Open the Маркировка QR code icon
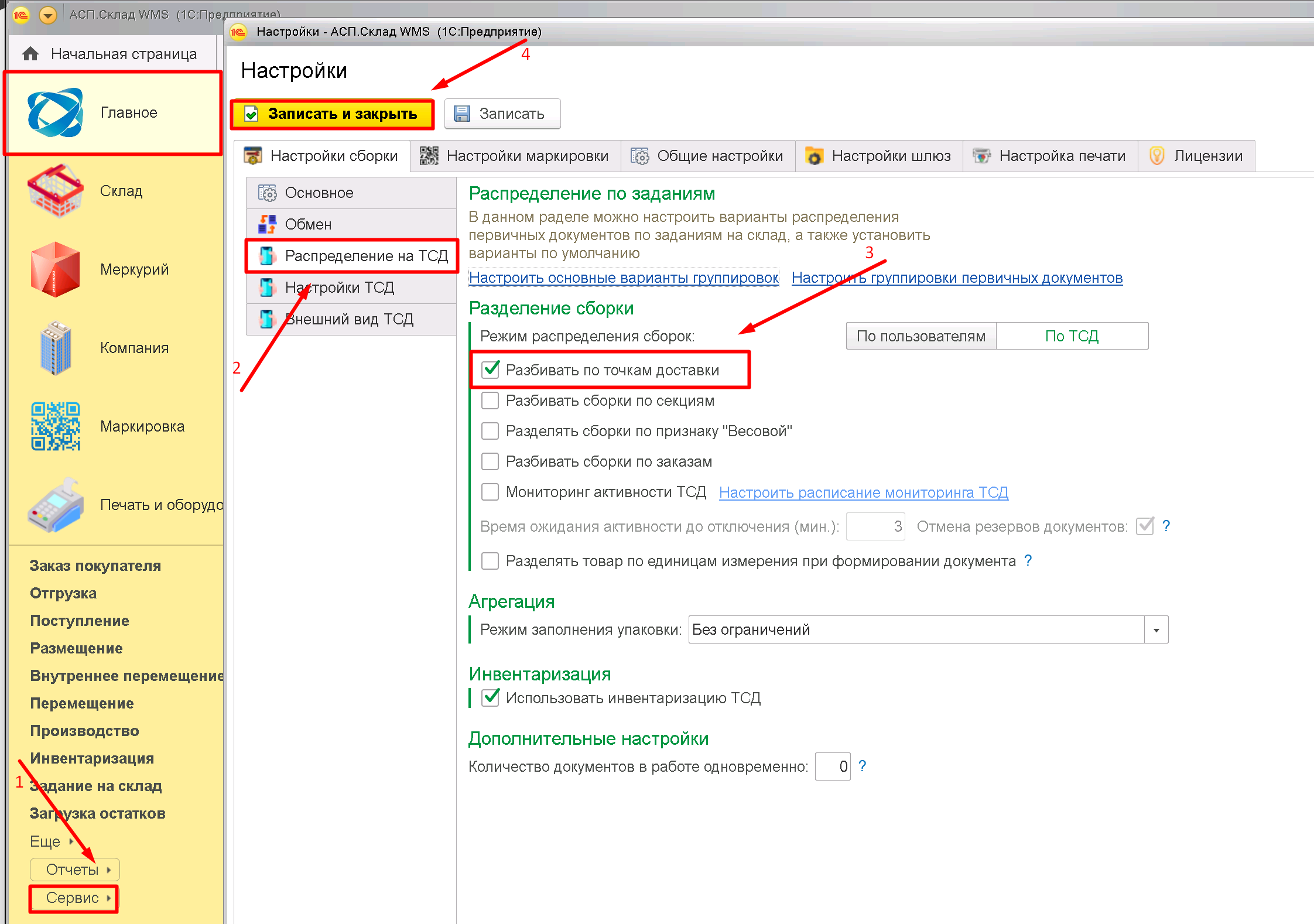1314x924 pixels. pos(56,426)
